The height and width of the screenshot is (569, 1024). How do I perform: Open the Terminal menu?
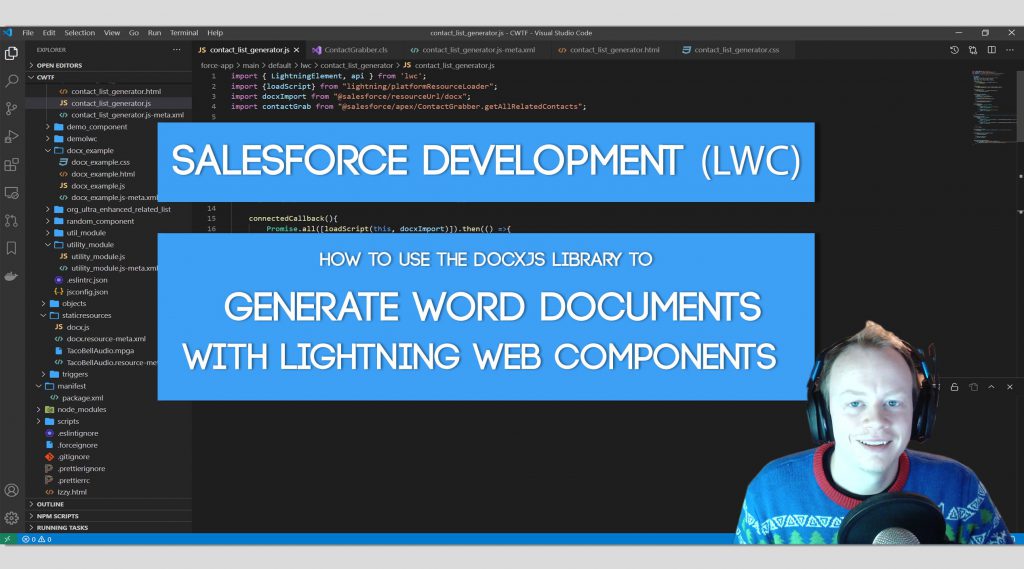(x=184, y=33)
